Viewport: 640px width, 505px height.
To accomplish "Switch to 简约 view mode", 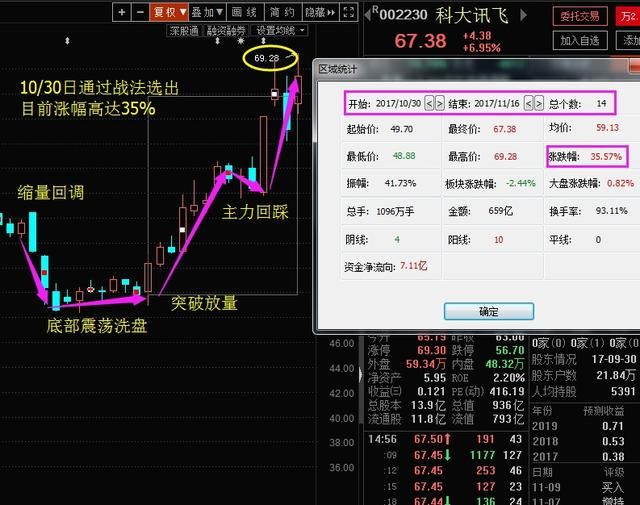I will click(283, 12).
